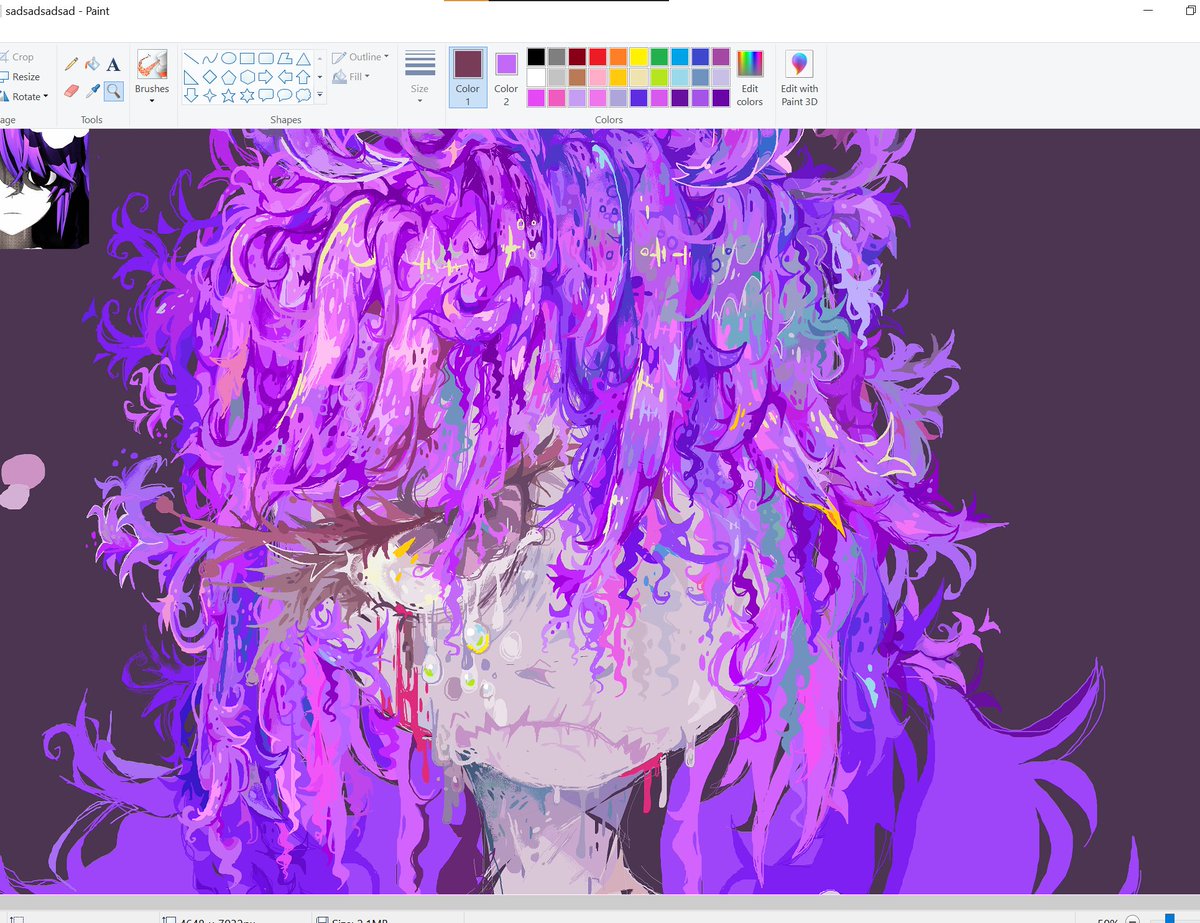Screen dimensions: 1200x923
Task: Restore down the Paint window
Action: point(1191,10)
